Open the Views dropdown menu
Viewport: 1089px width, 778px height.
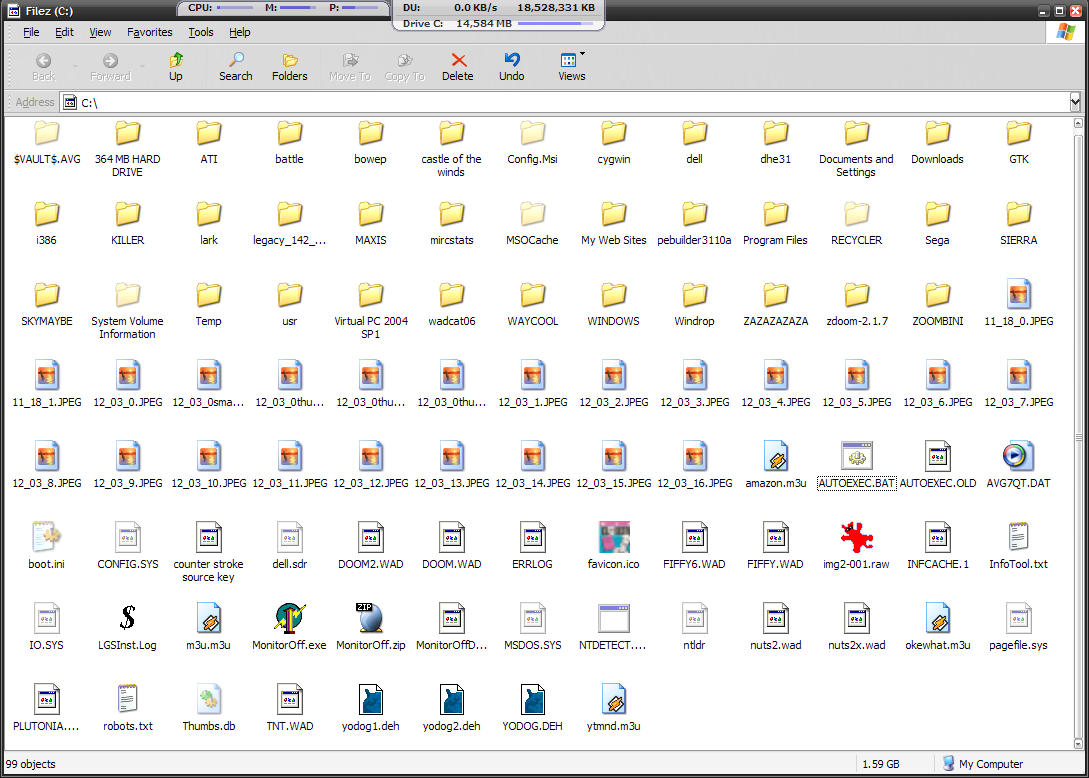point(572,66)
